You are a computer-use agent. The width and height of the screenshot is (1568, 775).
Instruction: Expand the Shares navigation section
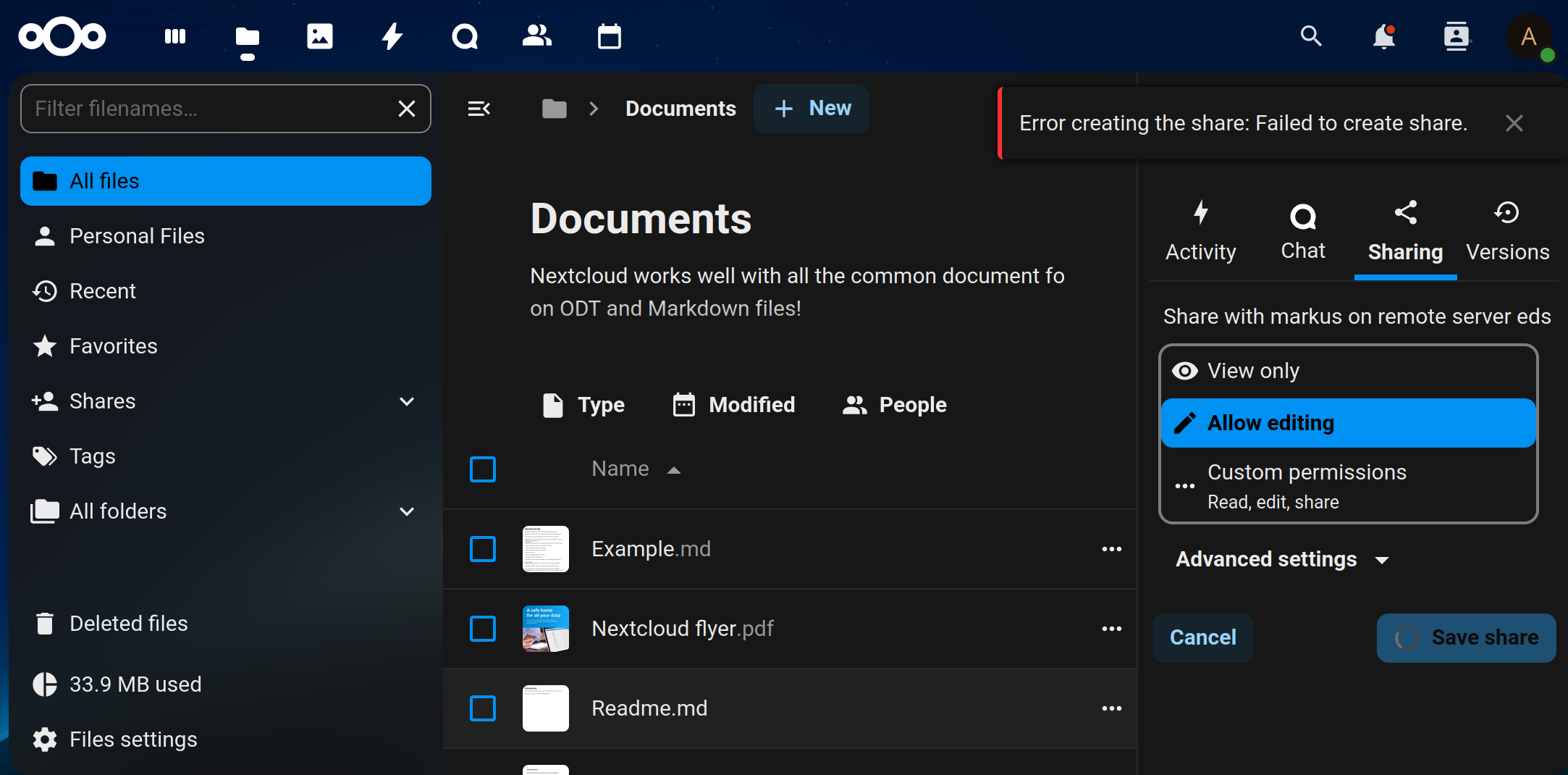(x=407, y=401)
